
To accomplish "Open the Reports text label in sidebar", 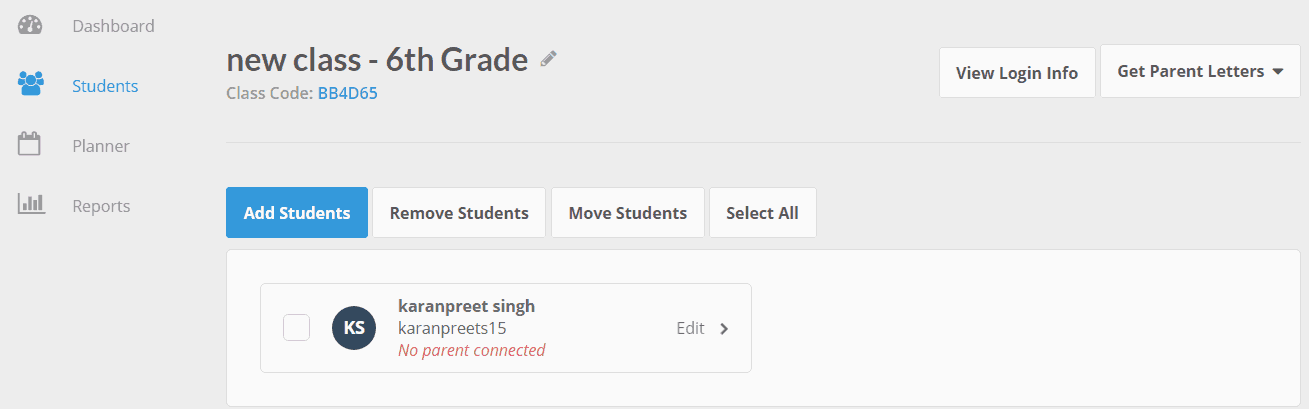I will [101, 206].
